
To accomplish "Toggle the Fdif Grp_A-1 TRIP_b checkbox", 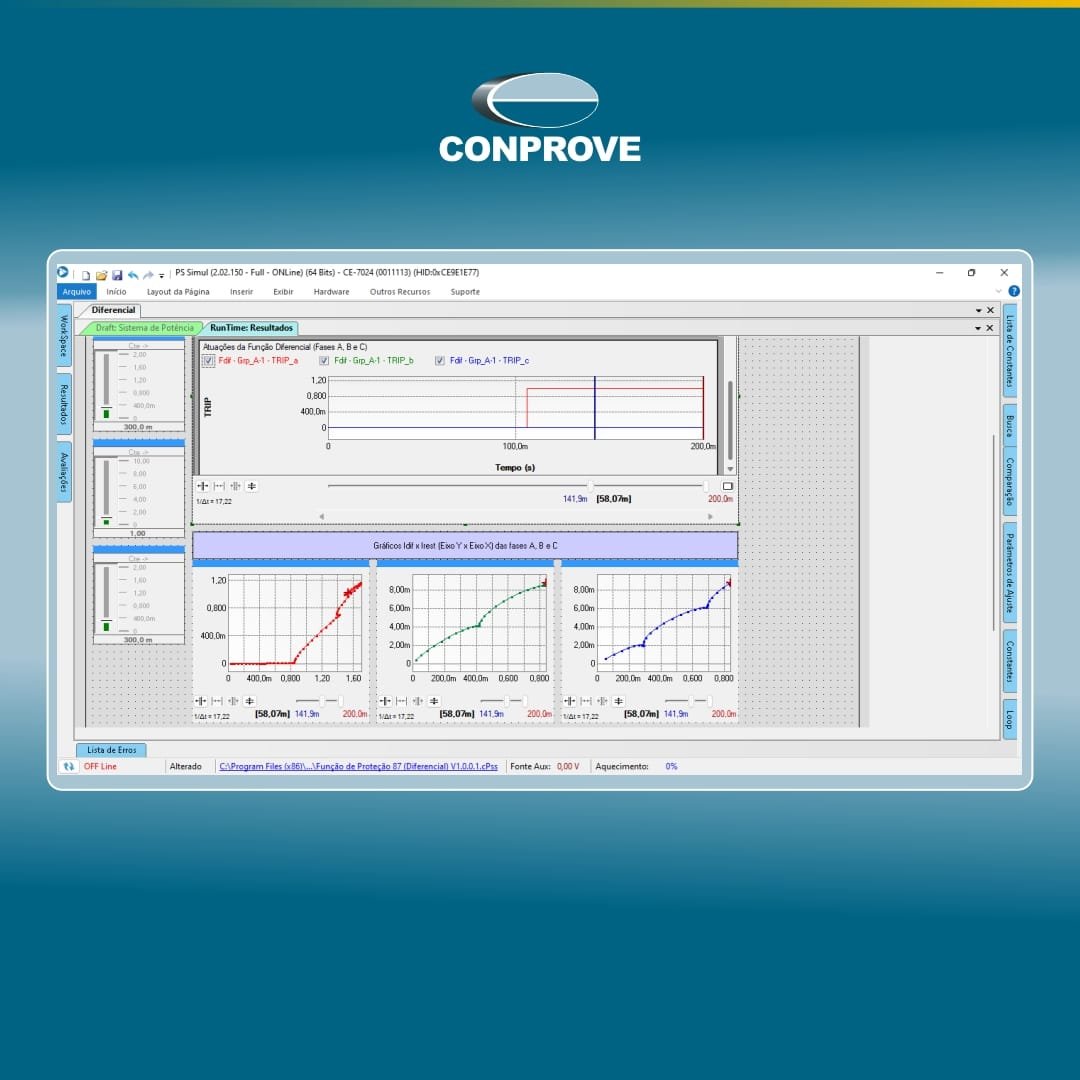I will (324, 361).
